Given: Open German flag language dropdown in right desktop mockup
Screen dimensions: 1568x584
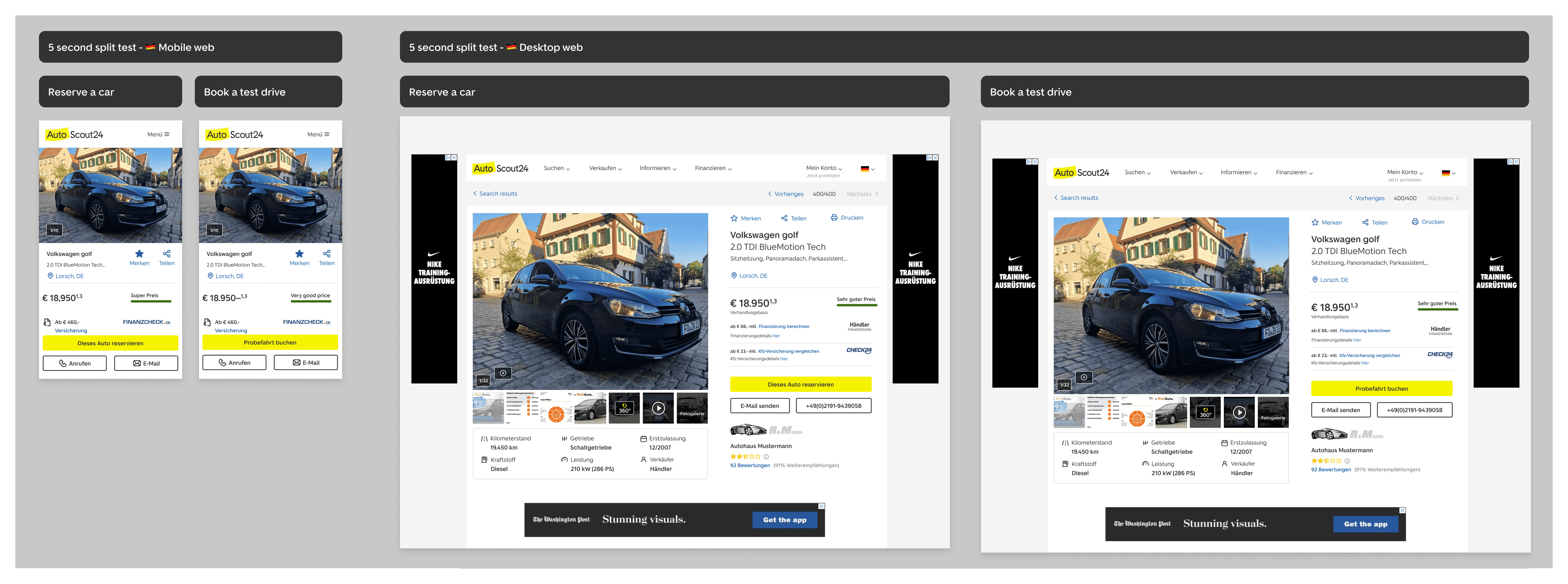Looking at the screenshot, I should tap(1448, 173).
